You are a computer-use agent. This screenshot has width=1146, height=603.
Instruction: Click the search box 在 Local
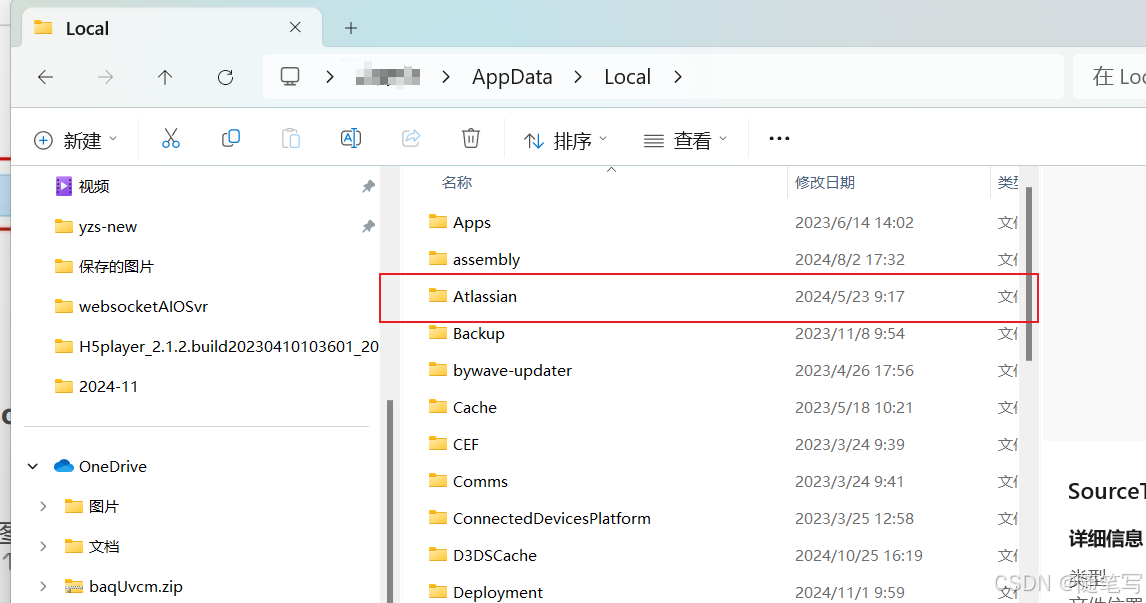click(x=1109, y=76)
